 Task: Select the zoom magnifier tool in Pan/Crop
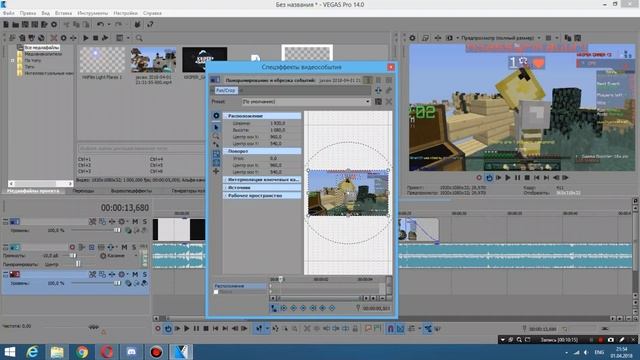pos(216,136)
